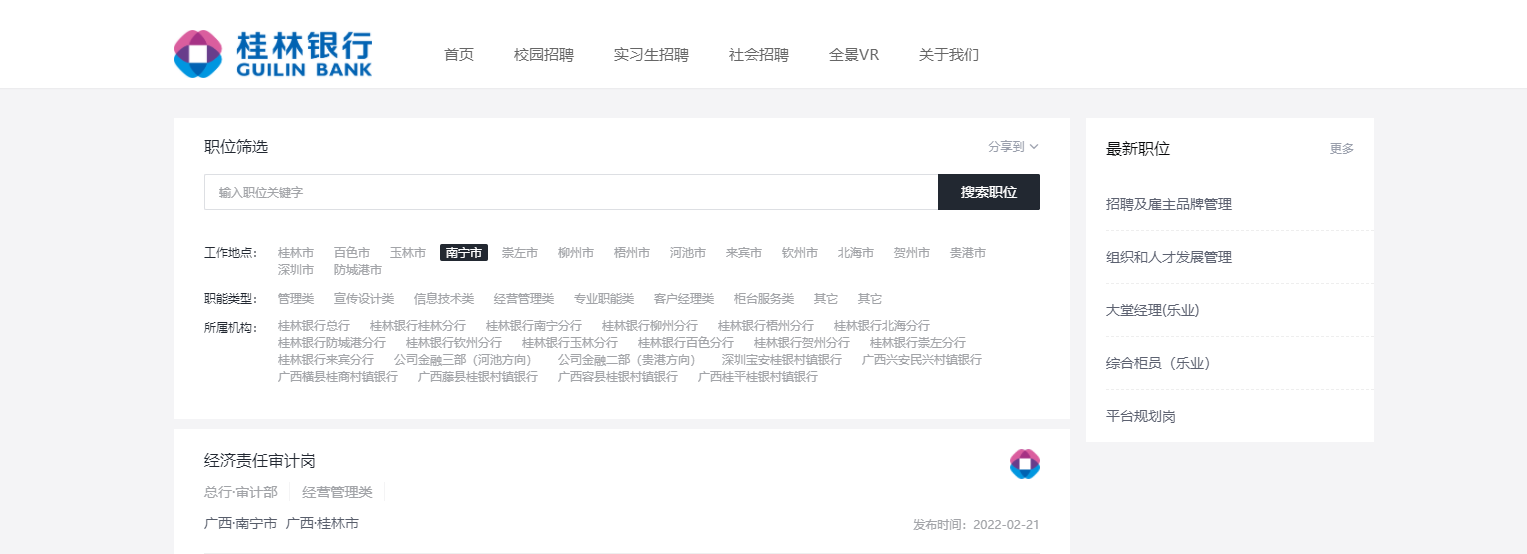Filter by 公司金融二部（贵港方向）
The width and height of the screenshot is (1527, 554).
coord(630,360)
